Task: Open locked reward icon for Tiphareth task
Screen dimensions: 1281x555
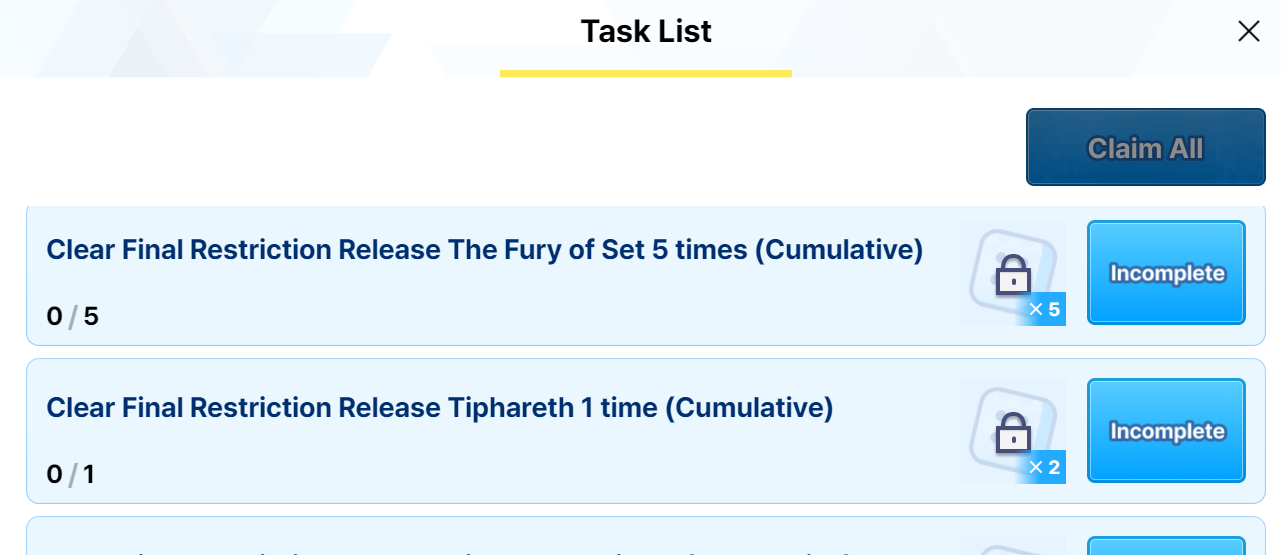Action: 1013,431
